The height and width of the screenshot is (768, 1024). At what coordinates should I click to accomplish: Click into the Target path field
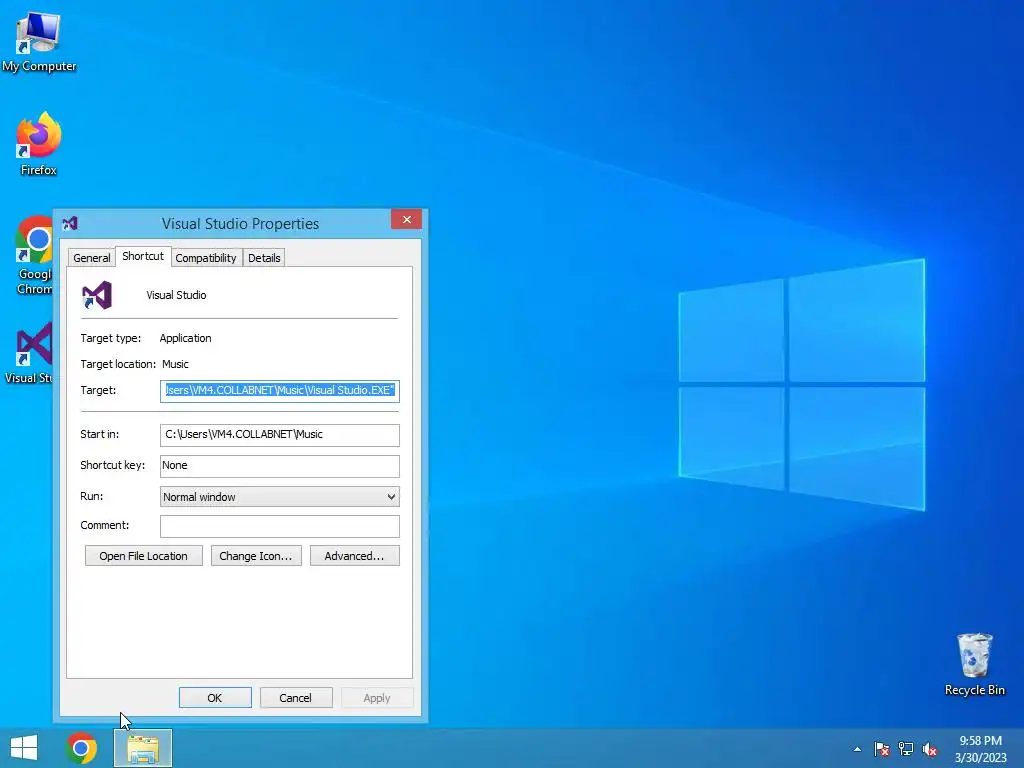280,391
